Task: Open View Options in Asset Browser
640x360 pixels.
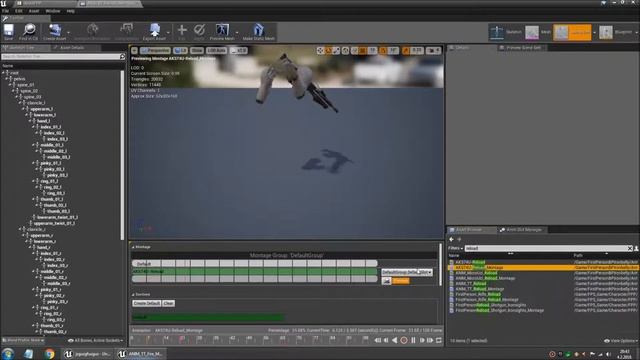Action: pyautogui.click(x=621, y=340)
